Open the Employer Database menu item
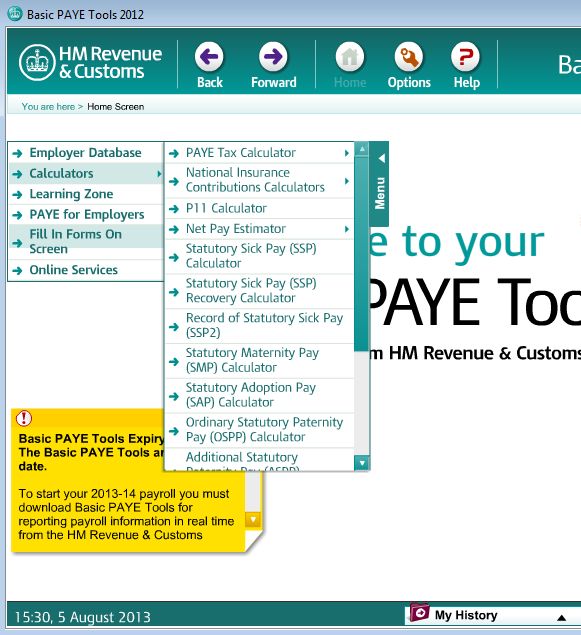This screenshot has height=635, width=581. point(85,153)
